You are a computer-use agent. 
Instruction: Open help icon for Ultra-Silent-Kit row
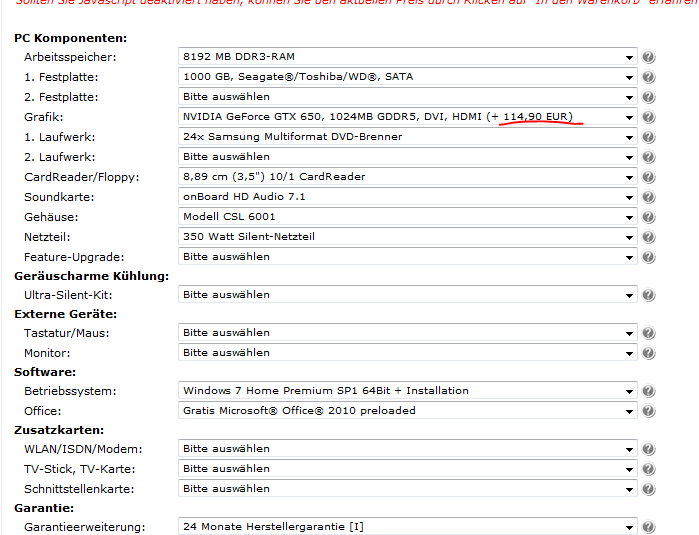pyautogui.click(x=649, y=295)
